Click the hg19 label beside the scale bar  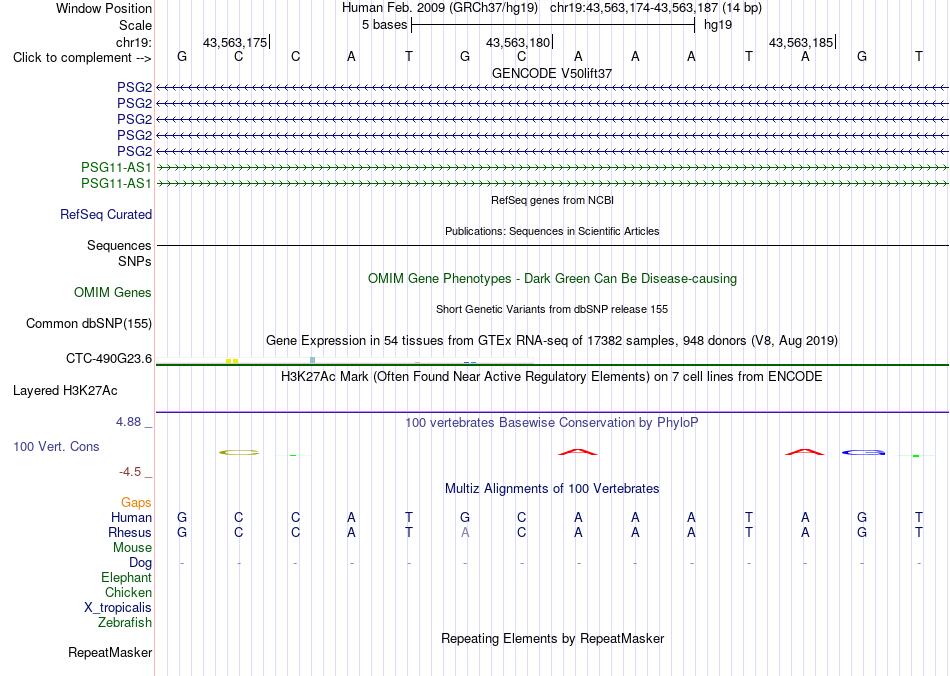click(x=718, y=25)
